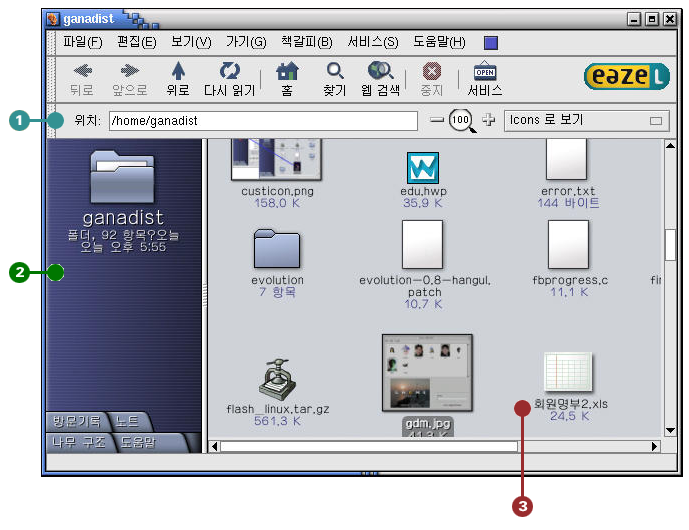
Task: Click the flash_linux.tar.gz file name
Action: pos(278,409)
